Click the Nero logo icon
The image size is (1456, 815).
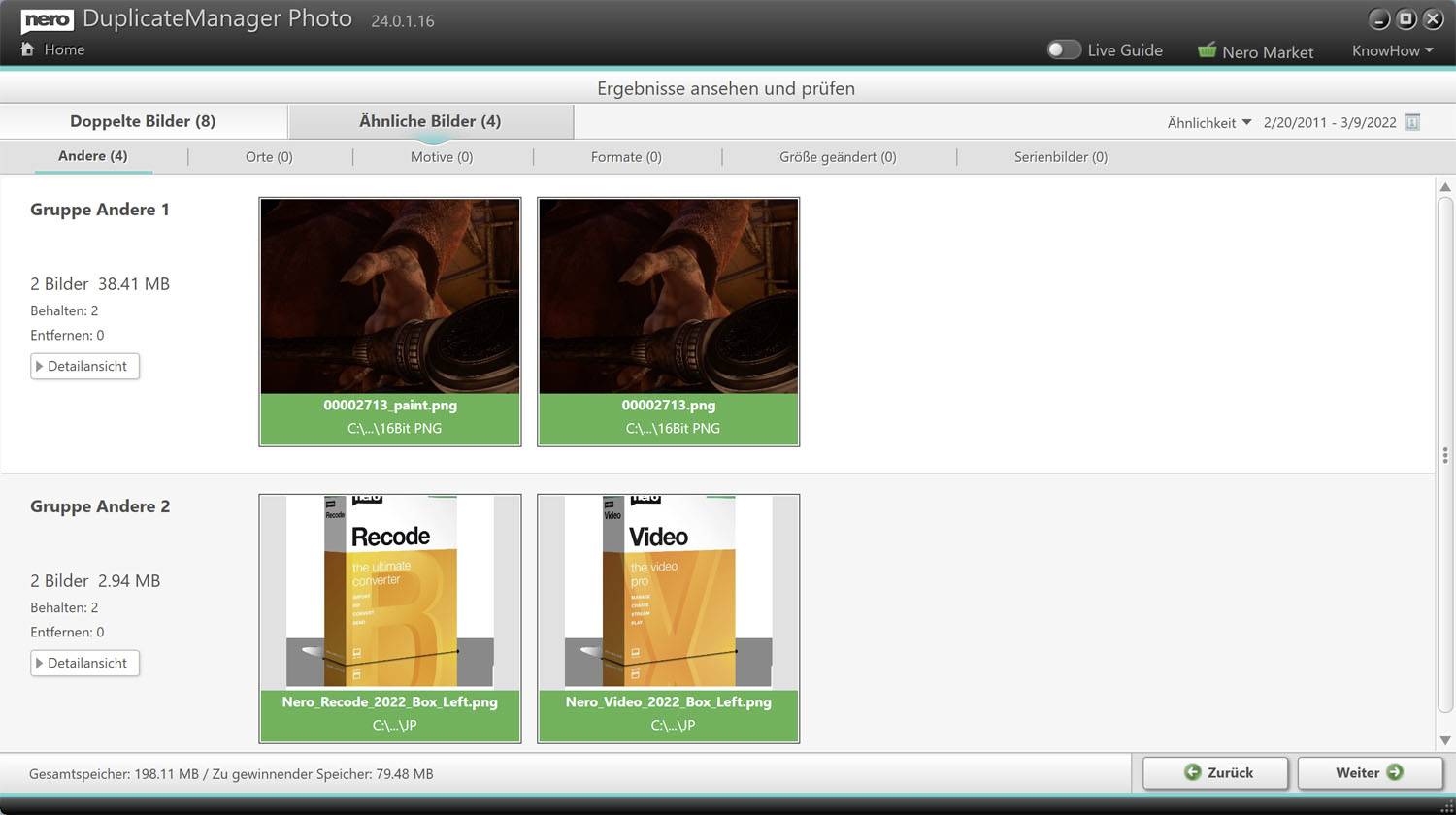(49, 20)
